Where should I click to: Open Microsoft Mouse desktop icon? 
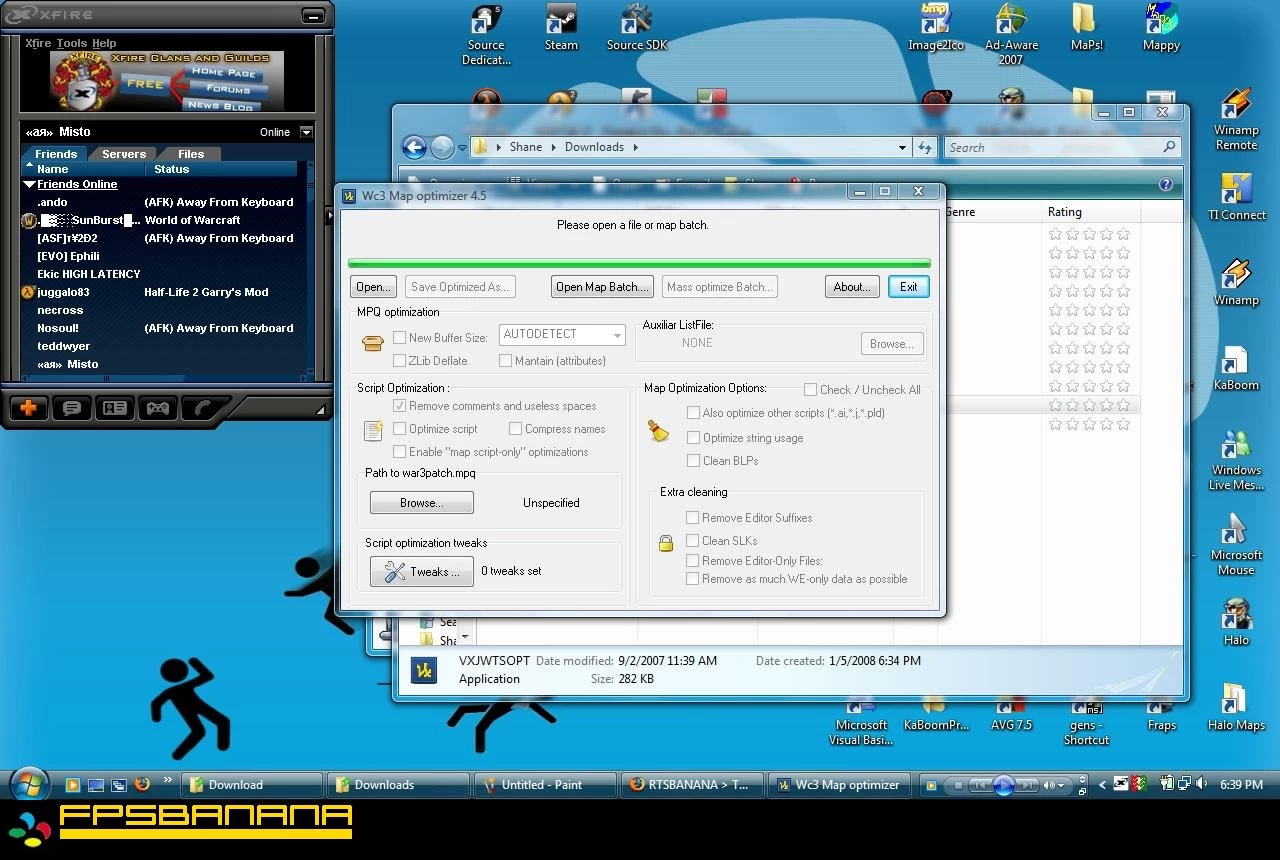[x=1236, y=545]
